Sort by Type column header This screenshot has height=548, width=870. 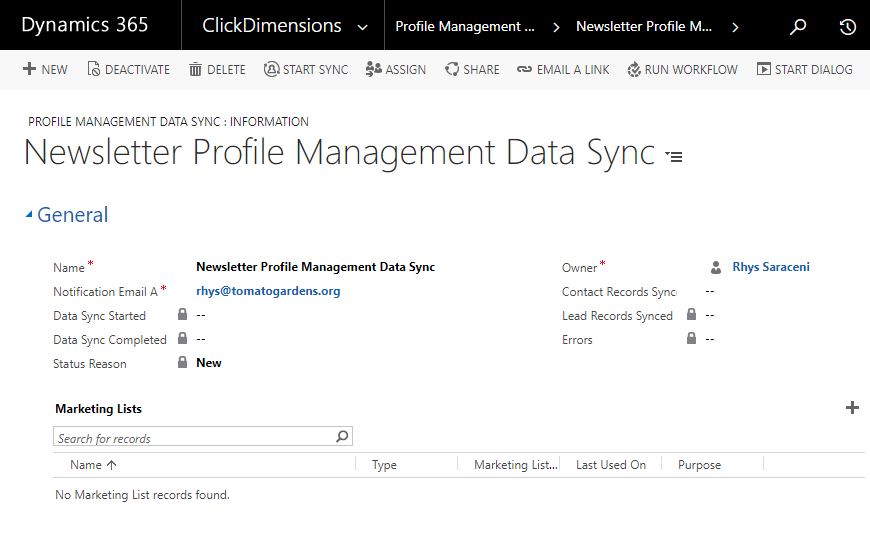pyautogui.click(x=385, y=465)
